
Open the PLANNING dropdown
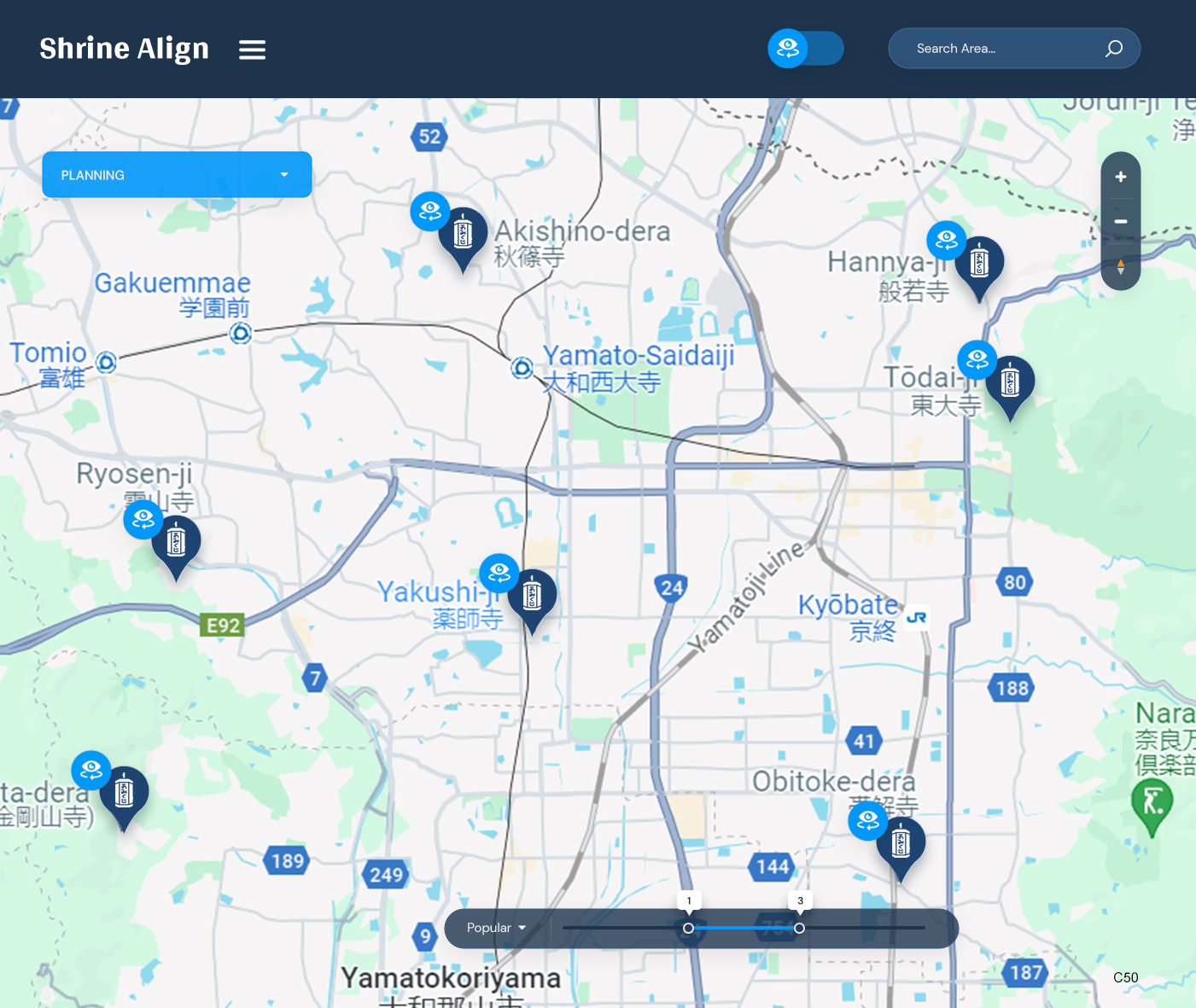[x=177, y=175]
